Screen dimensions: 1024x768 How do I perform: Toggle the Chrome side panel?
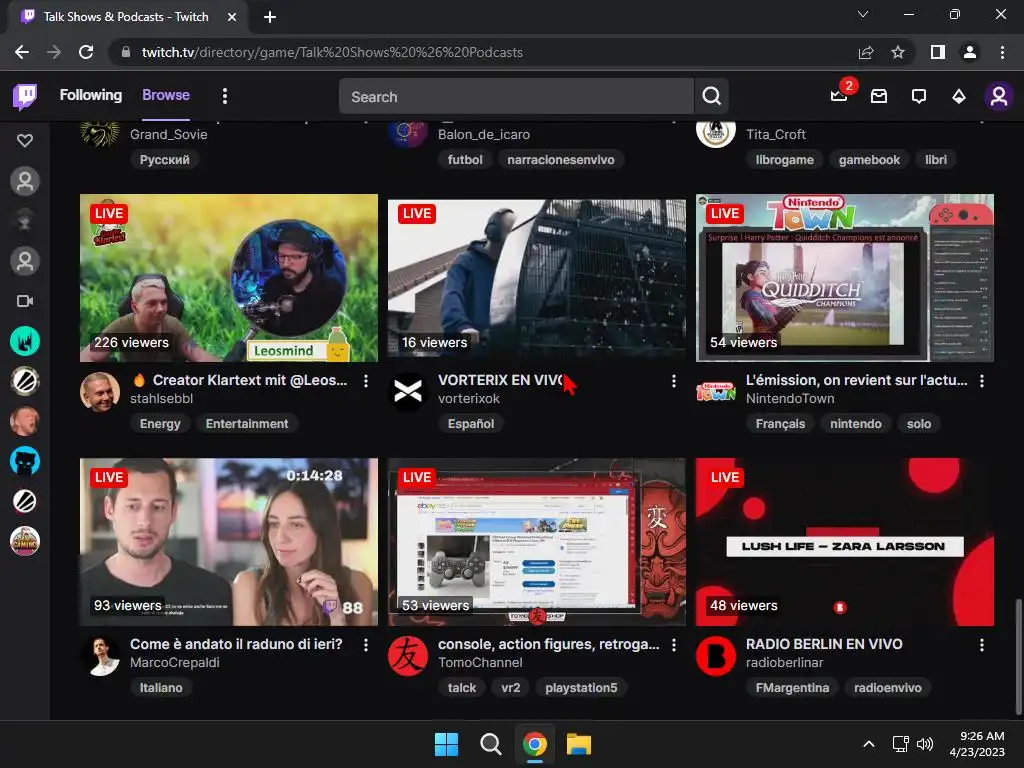pos(938,52)
